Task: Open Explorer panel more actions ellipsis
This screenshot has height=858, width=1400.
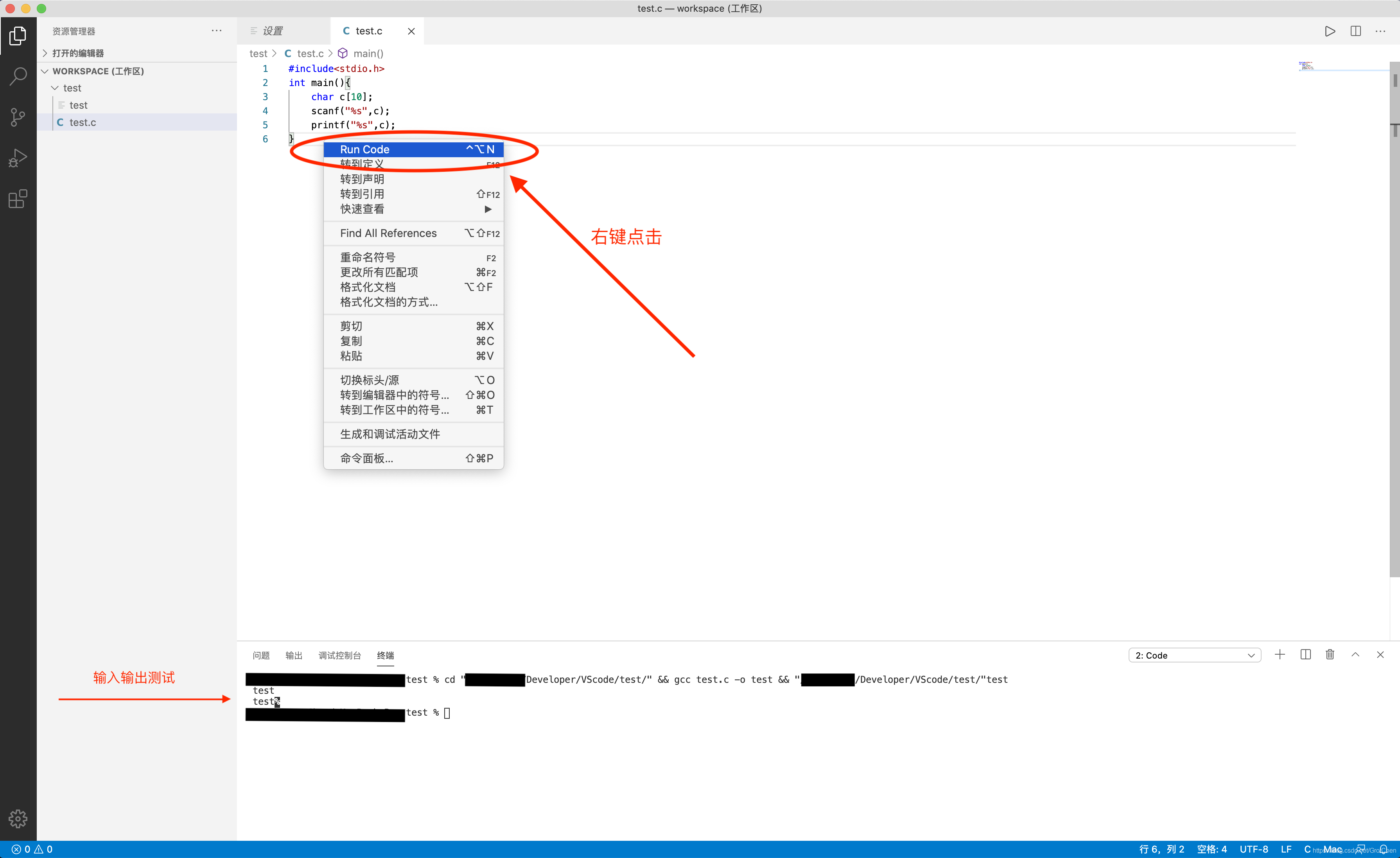Action: tap(217, 31)
